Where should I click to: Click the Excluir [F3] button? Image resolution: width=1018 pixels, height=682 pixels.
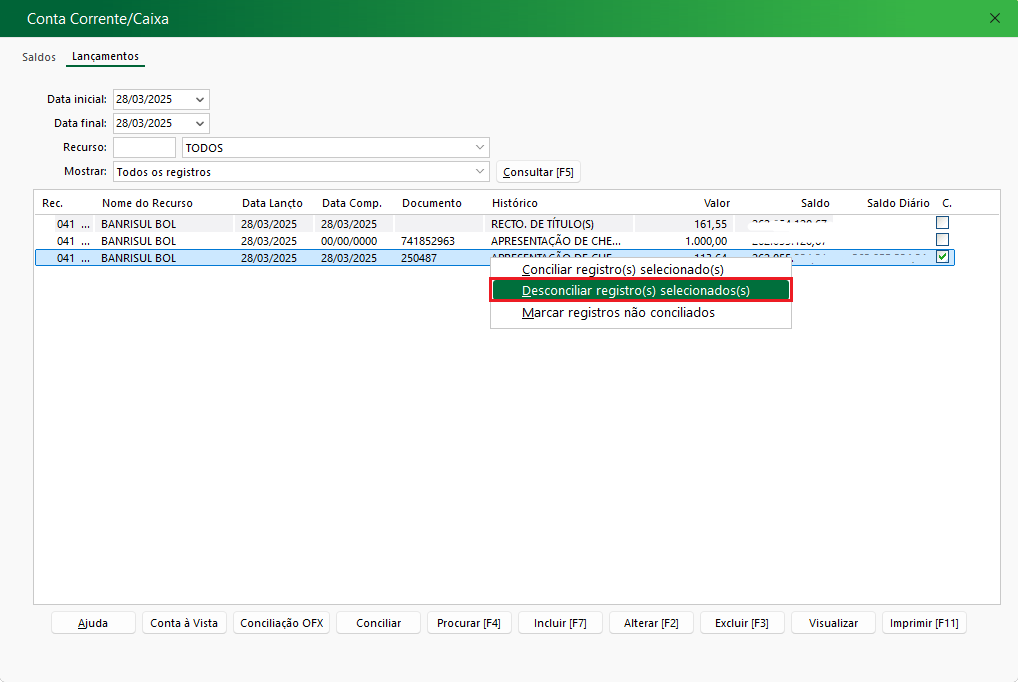[x=742, y=623]
